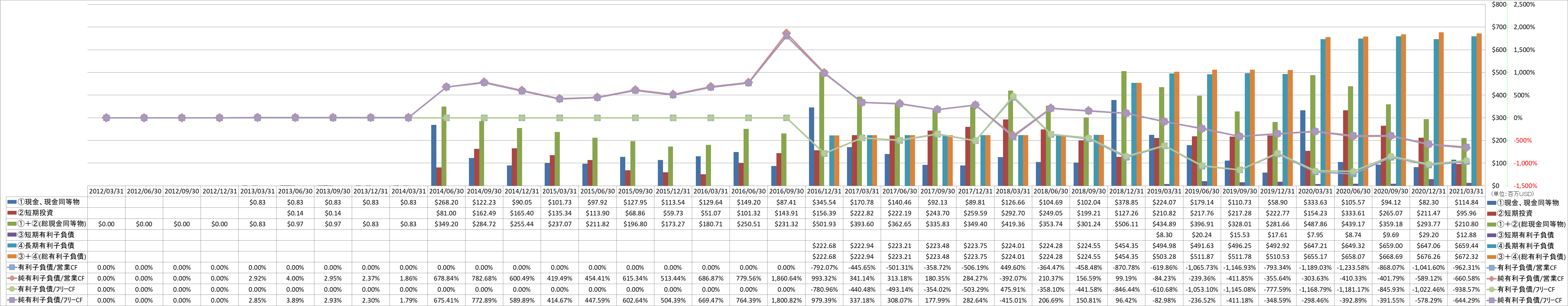Click the 2018/03/31 date column header
Screen dimensions: 1568x306
pos(1013,191)
